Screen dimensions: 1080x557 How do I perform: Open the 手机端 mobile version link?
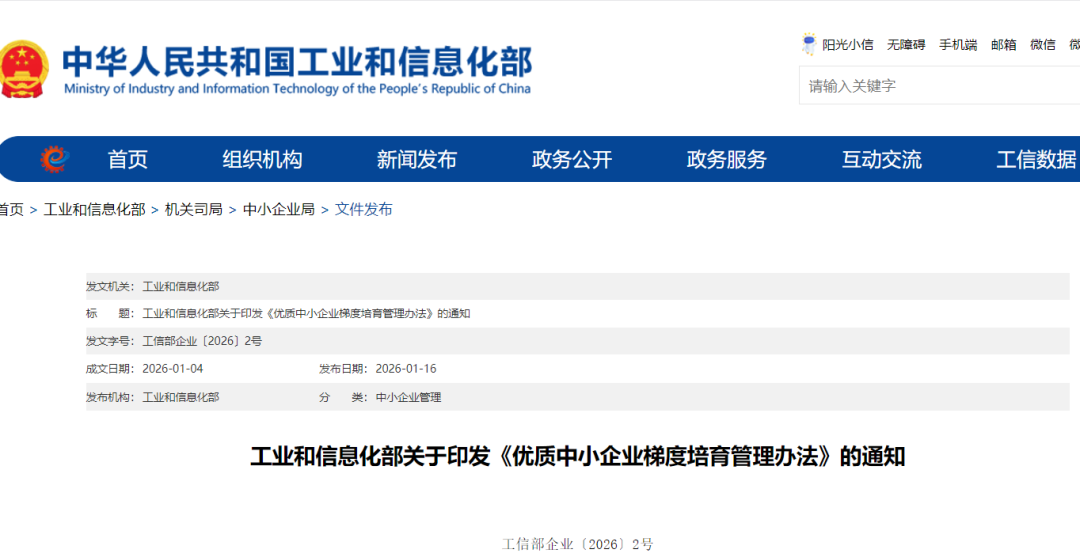958,45
